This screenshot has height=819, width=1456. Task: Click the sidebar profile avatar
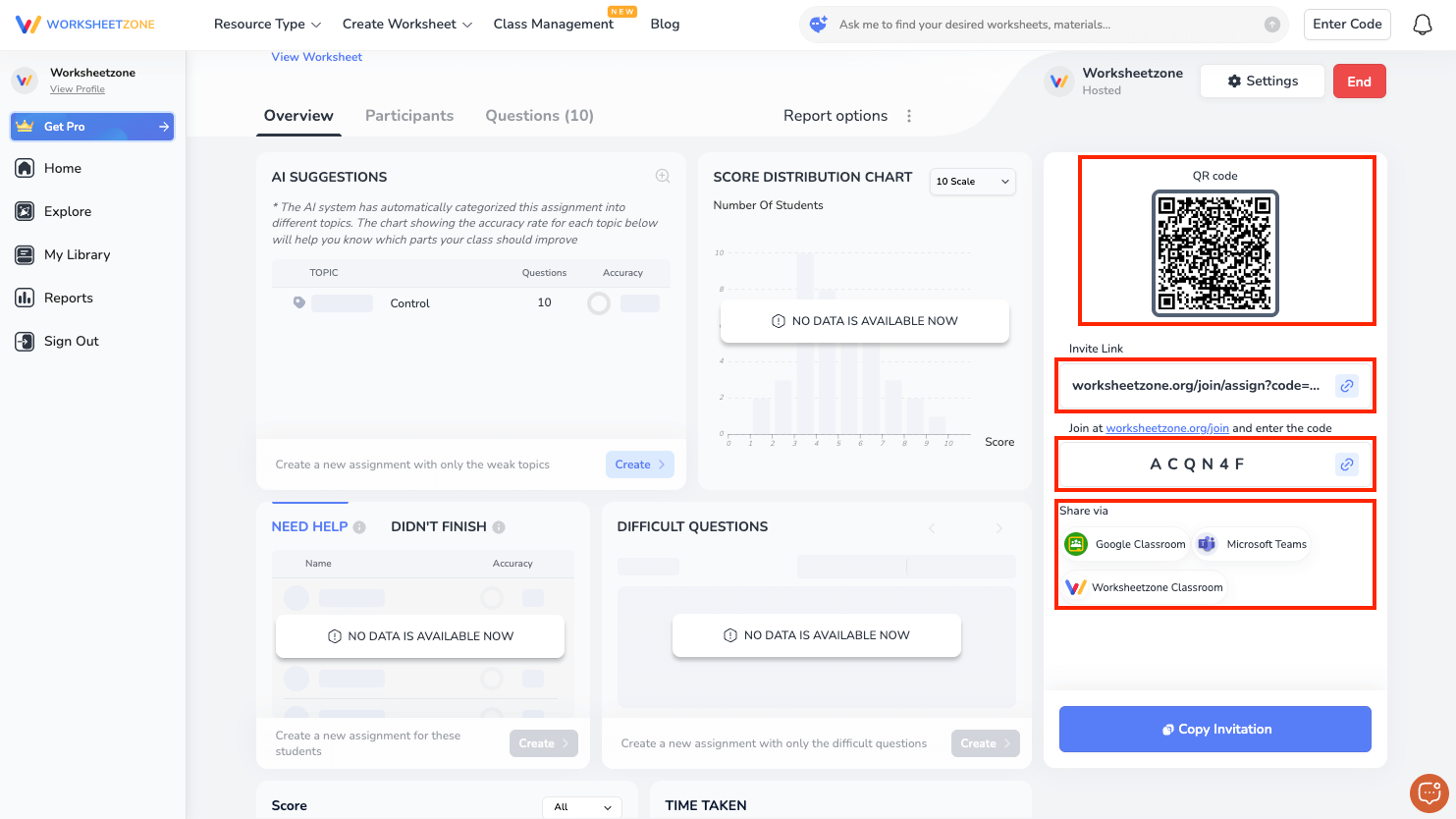pos(25,80)
